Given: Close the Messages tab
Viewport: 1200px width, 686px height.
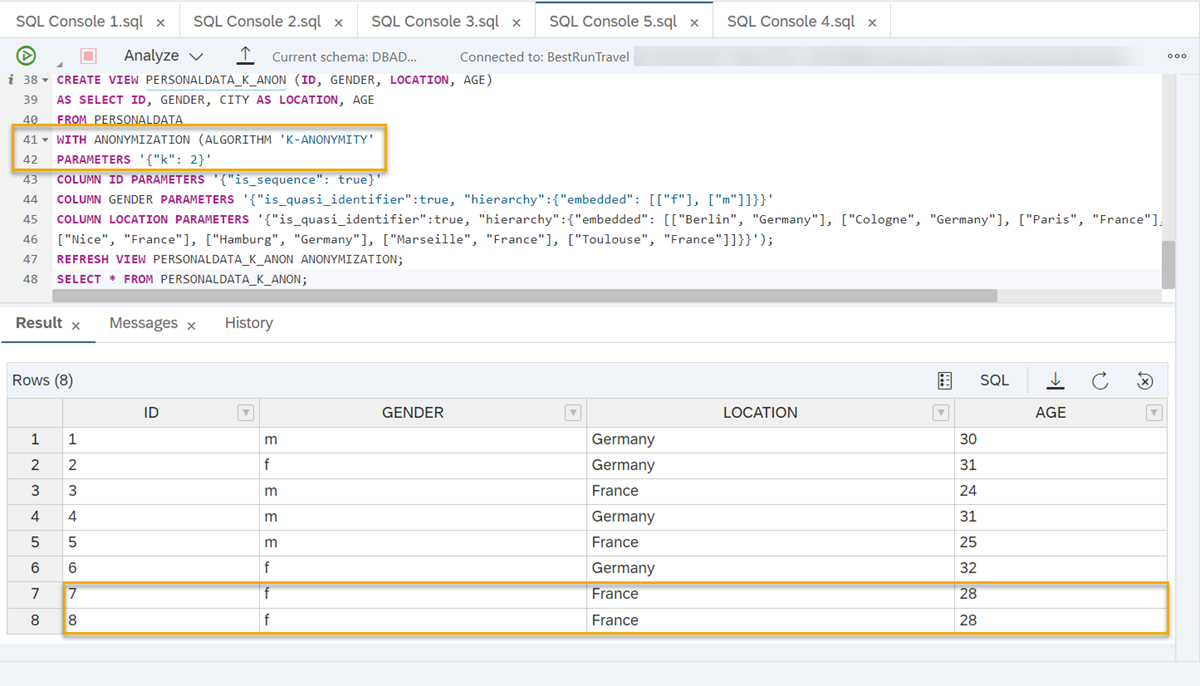Looking at the screenshot, I should pos(191,325).
